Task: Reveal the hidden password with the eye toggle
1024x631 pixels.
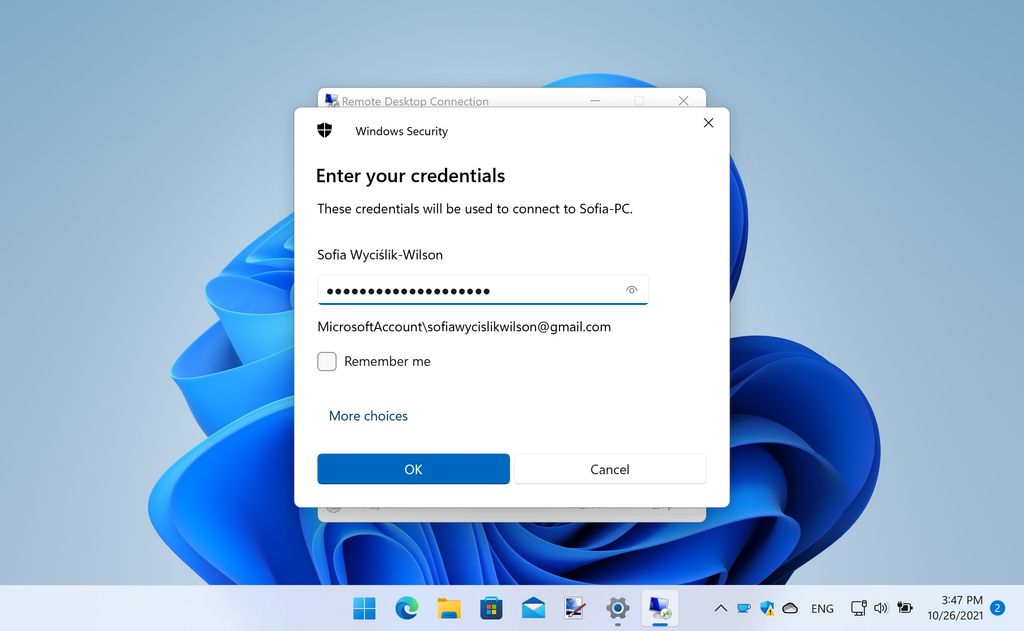Action: coord(632,289)
